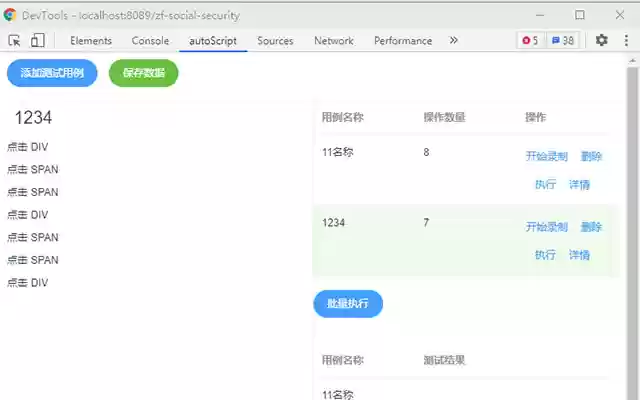Click 11名称 in the results table
The image size is (640, 400).
coord(338,395)
